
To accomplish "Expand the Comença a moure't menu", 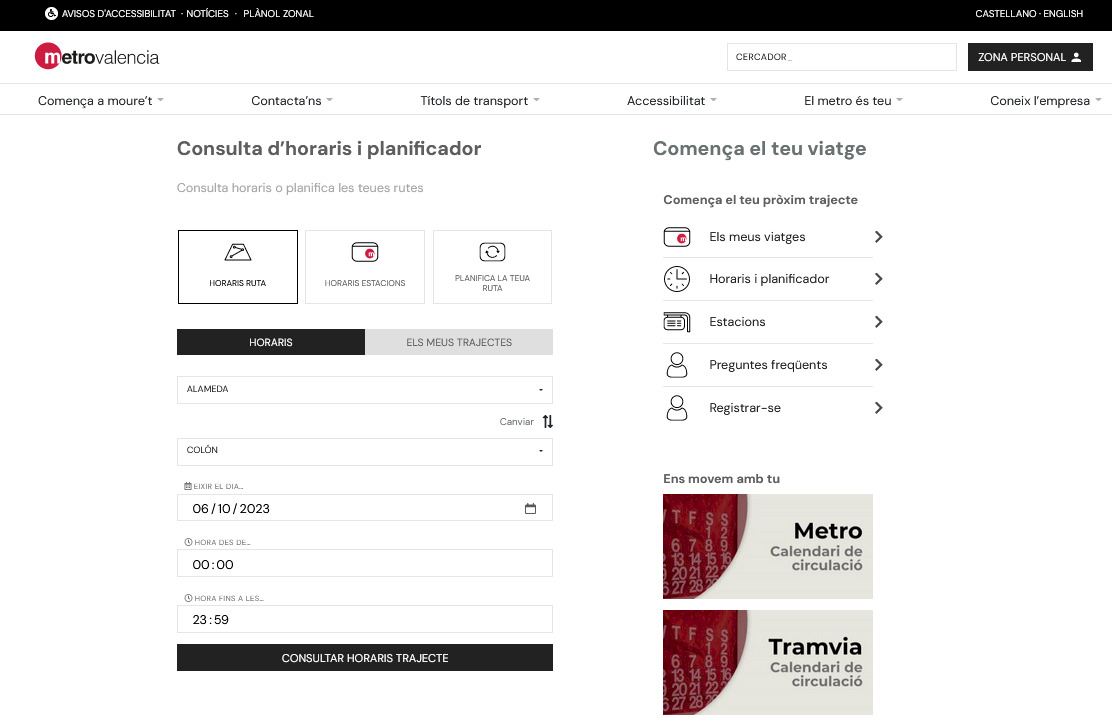I will coord(100,100).
